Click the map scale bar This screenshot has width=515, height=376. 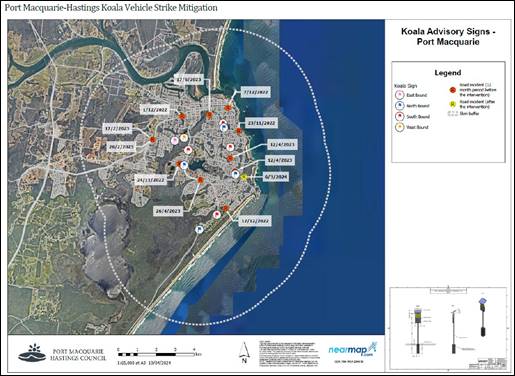(x=156, y=354)
